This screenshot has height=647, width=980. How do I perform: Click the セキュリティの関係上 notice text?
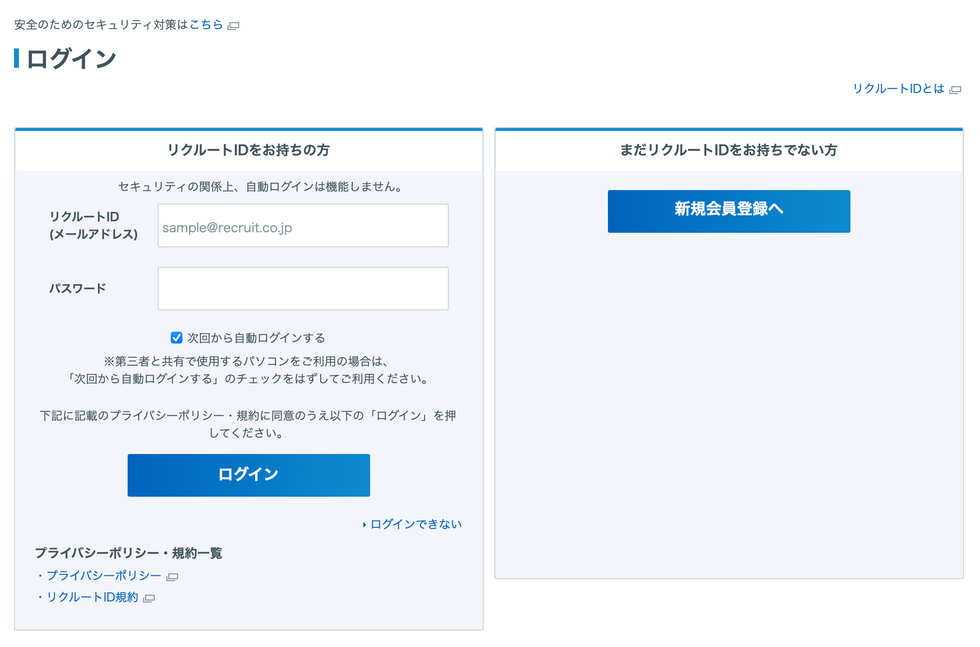pyautogui.click(x=261, y=187)
